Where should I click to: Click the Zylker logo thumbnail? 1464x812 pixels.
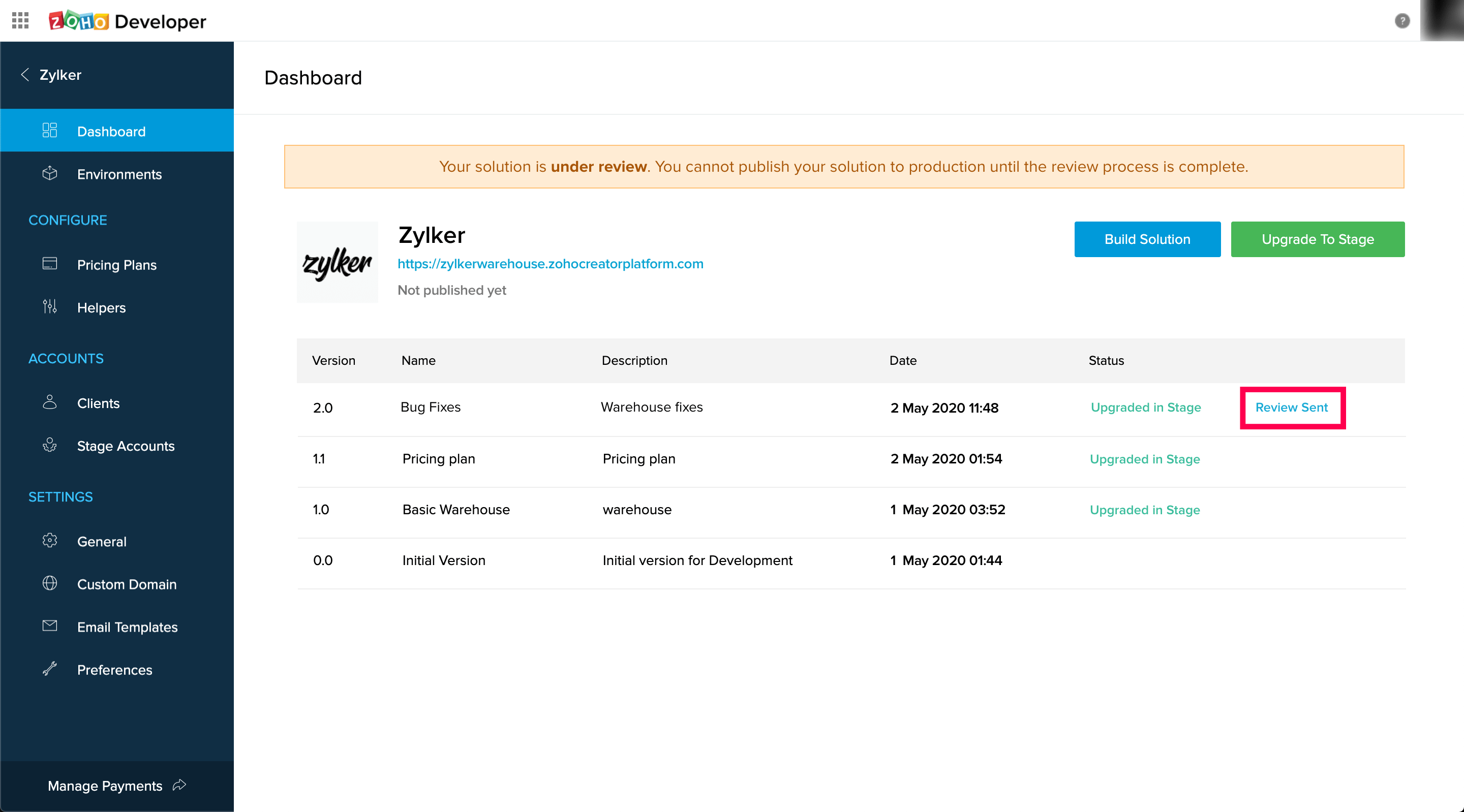point(338,262)
